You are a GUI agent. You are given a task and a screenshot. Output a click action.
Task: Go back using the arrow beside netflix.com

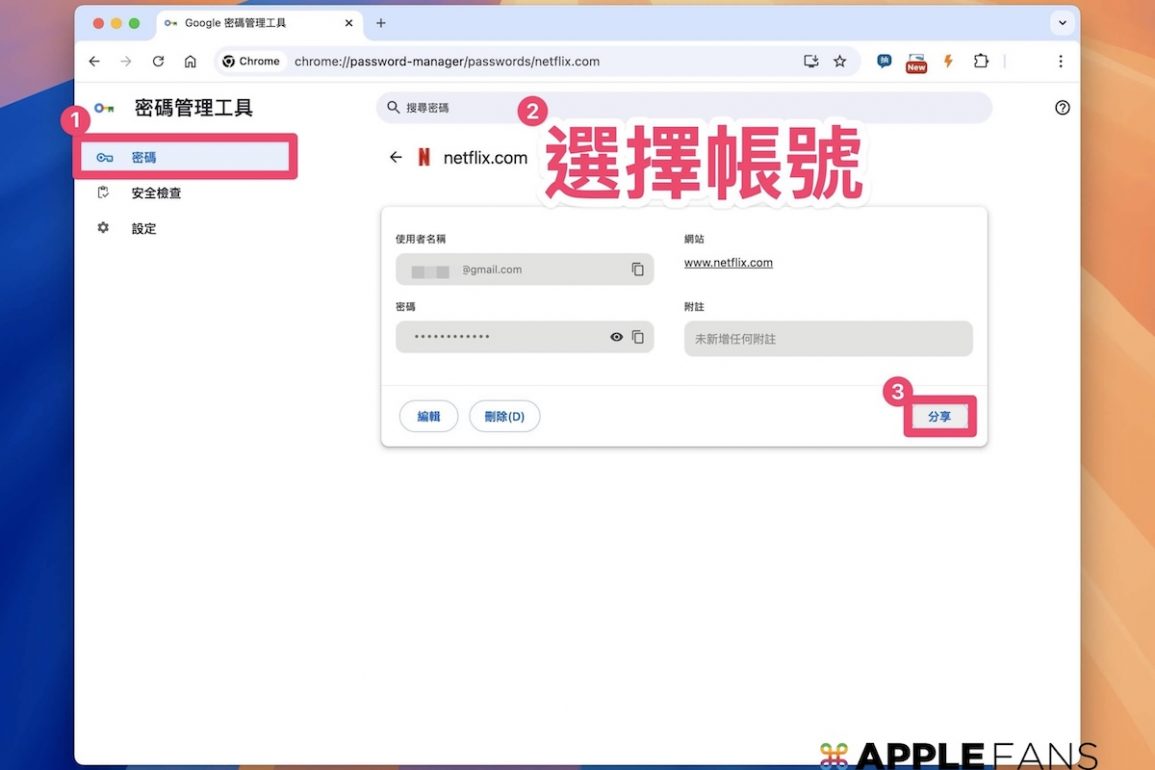click(396, 158)
